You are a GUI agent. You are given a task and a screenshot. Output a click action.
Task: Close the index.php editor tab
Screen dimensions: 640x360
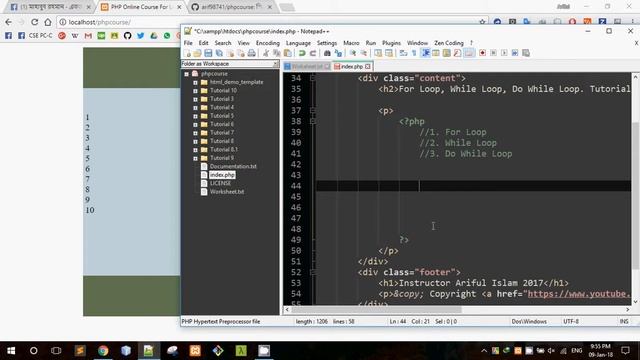(x=368, y=66)
